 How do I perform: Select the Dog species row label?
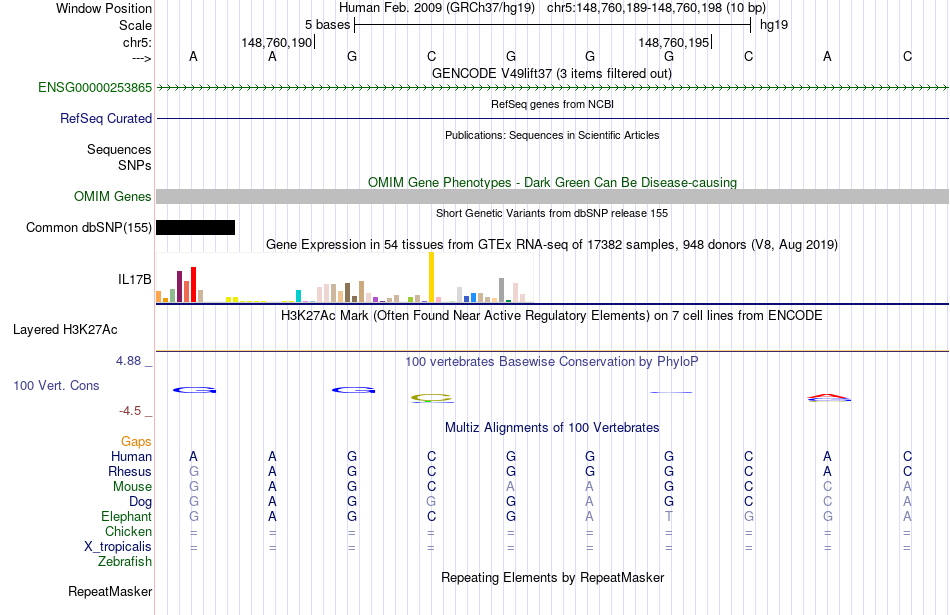point(140,502)
